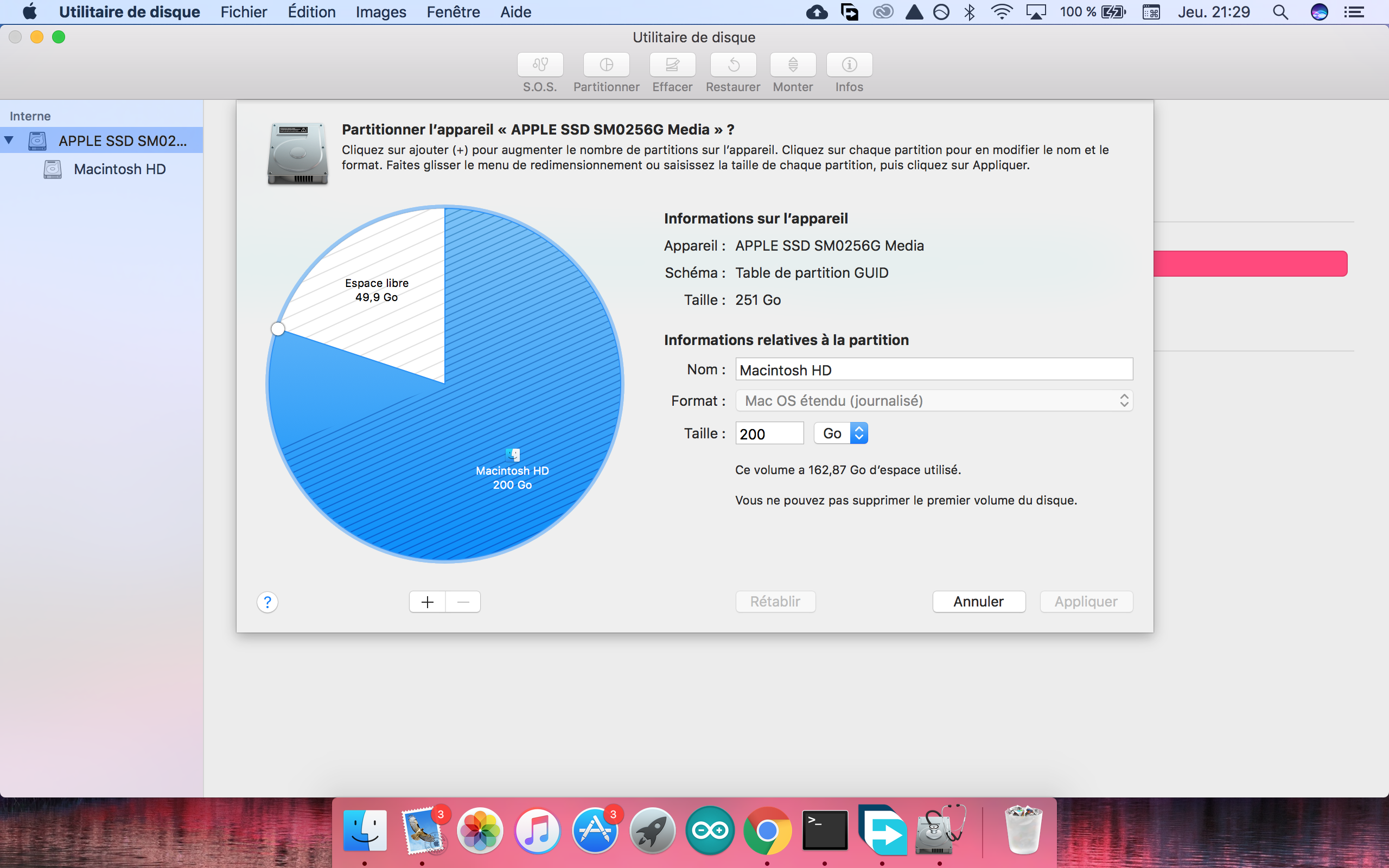Viewport: 1389px width, 868px height.
Task: Open the Fichier menu
Action: pyautogui.click(x=244, y=11)
